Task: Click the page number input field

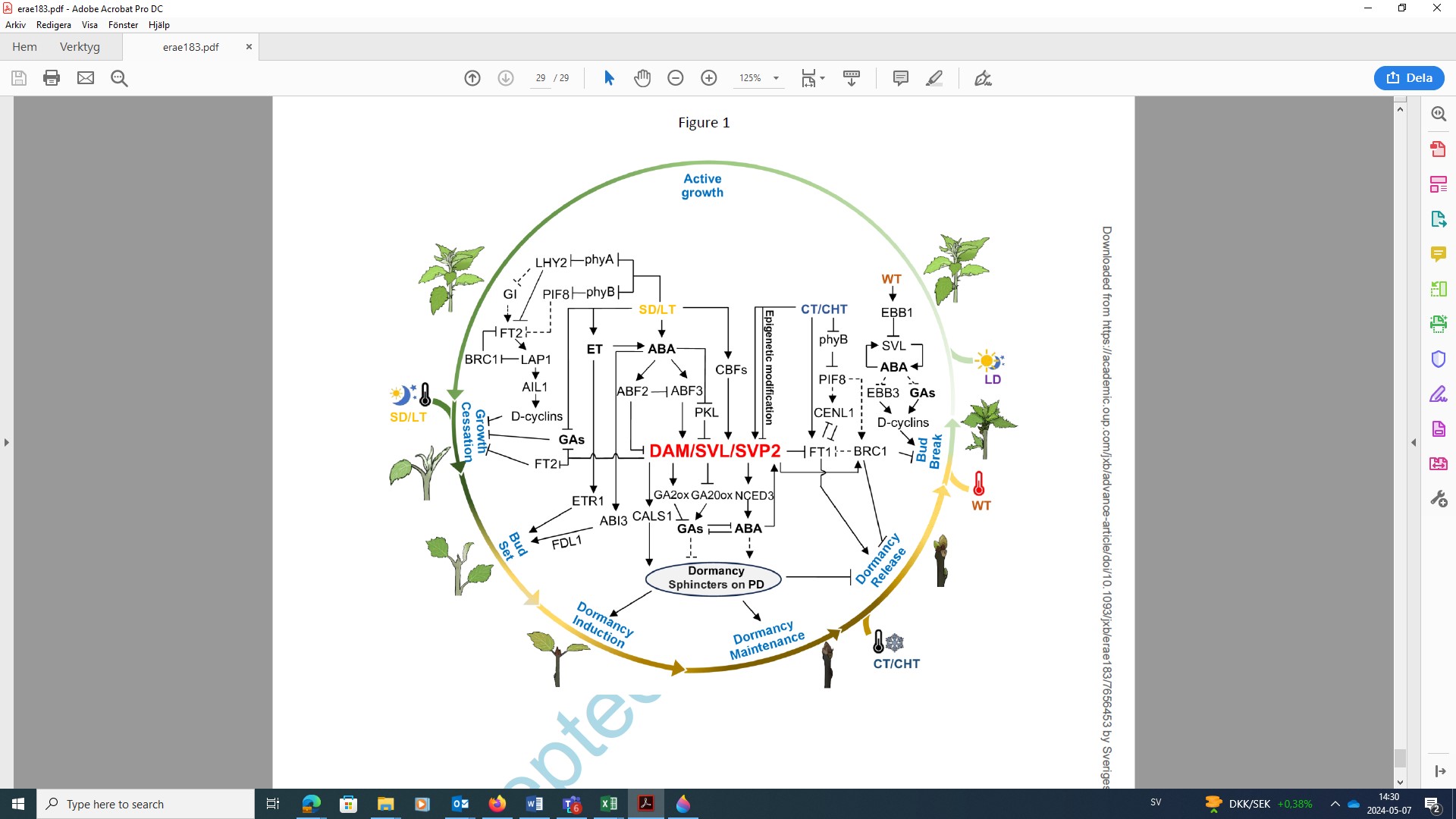Action: 540,78
